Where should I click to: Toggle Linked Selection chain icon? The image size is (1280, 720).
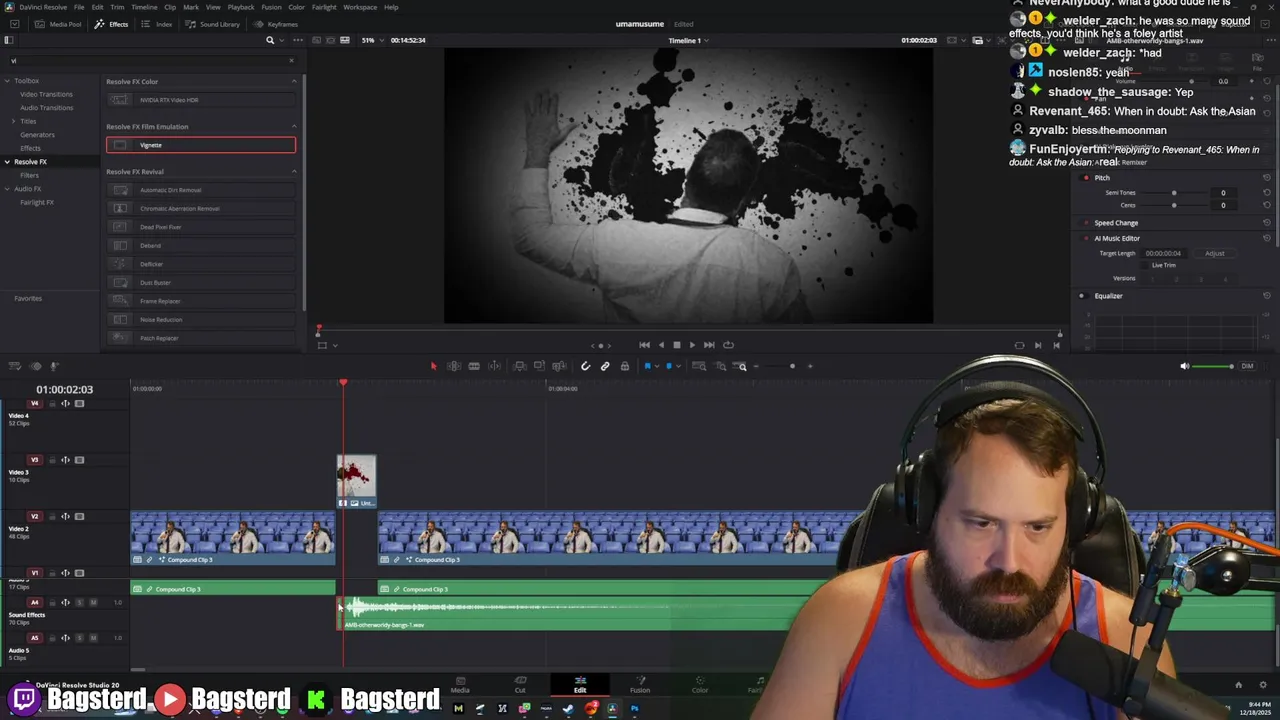605,366
